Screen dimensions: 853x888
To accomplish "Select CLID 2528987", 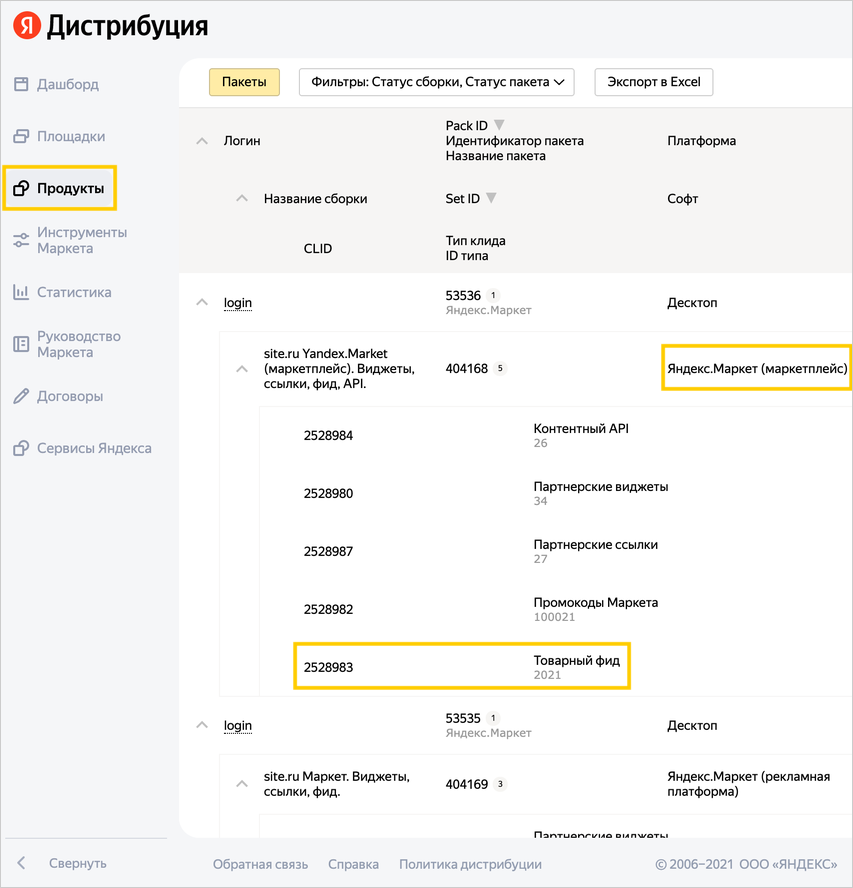I will tap(329, 551).
